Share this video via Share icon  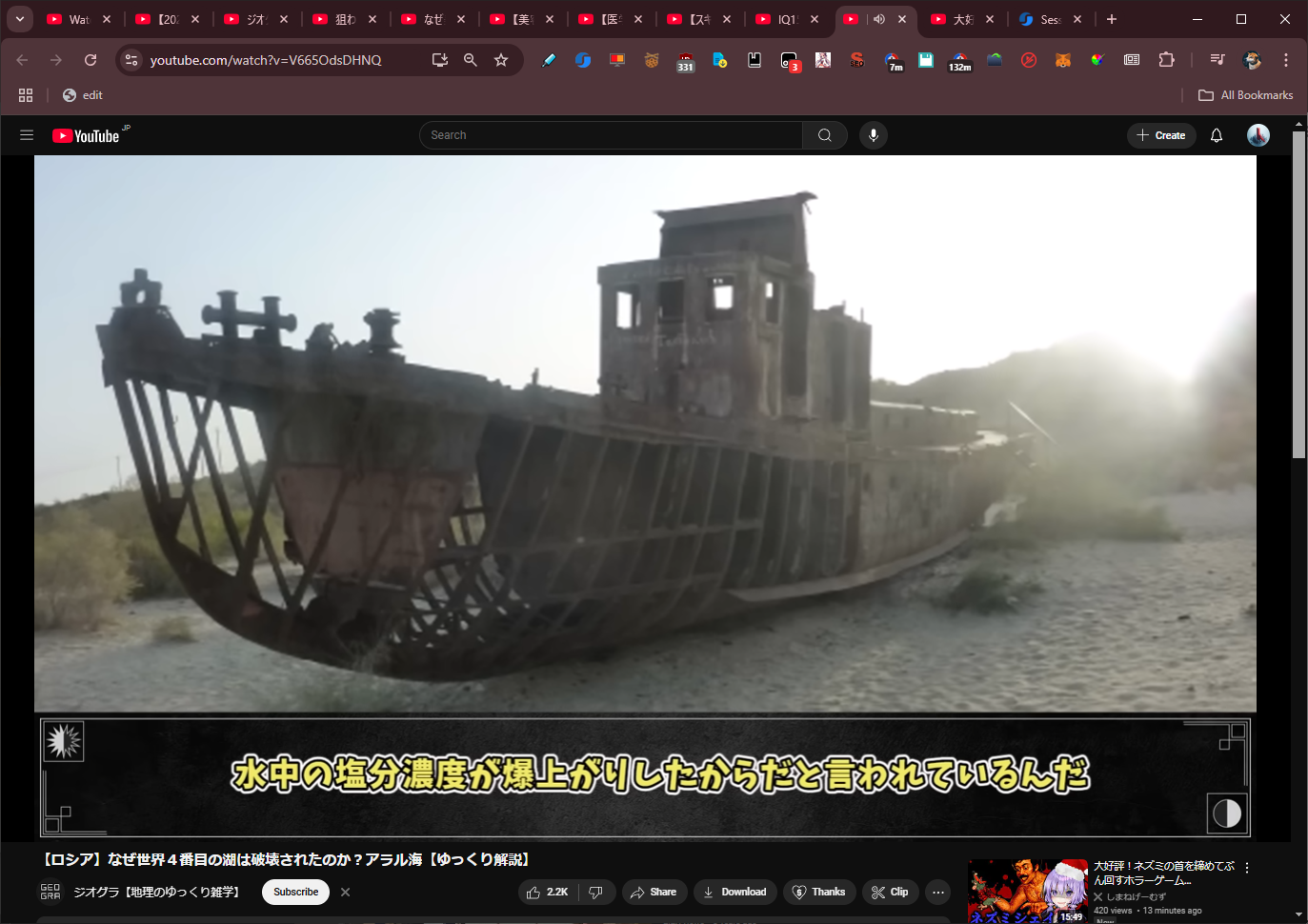[x=654, y=893]
